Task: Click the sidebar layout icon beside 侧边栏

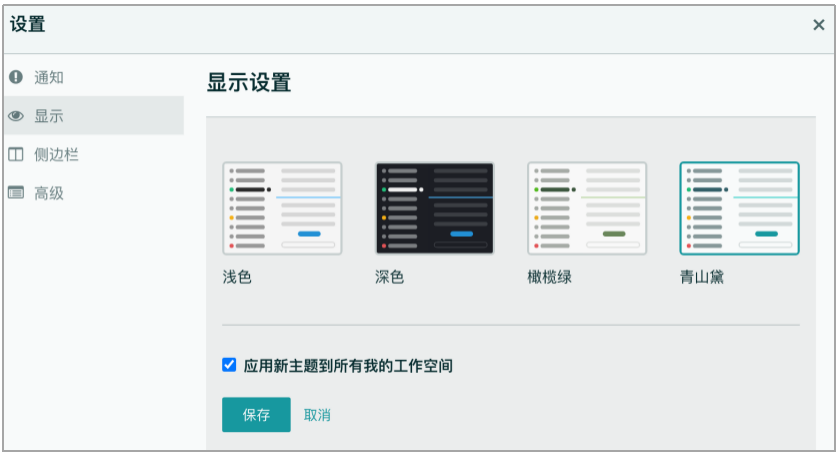Action: pos(16,154)
